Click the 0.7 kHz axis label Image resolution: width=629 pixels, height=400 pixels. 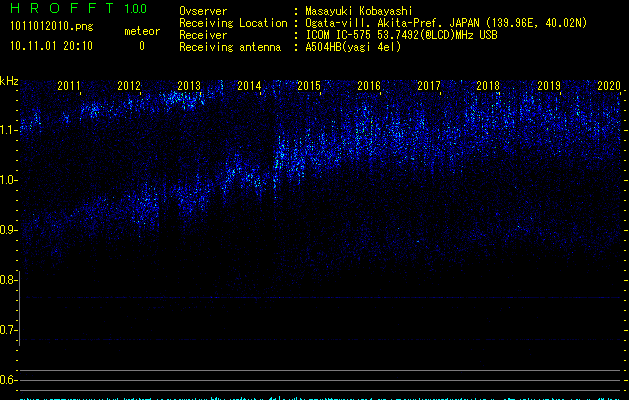tap(7, 330)
